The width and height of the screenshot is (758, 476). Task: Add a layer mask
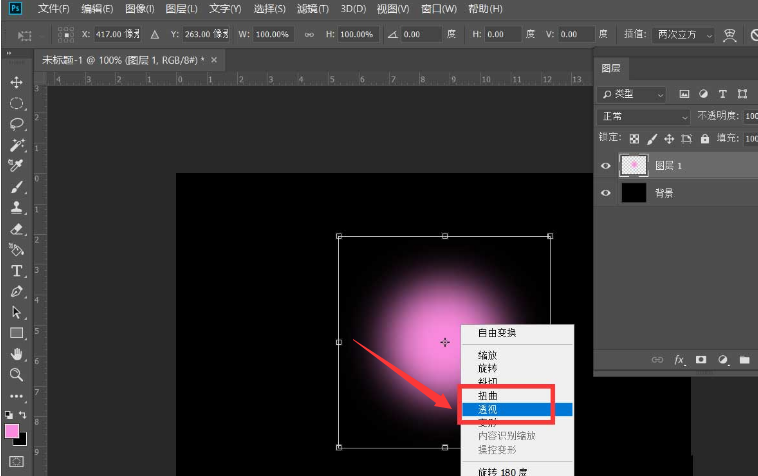click(701, 360)
